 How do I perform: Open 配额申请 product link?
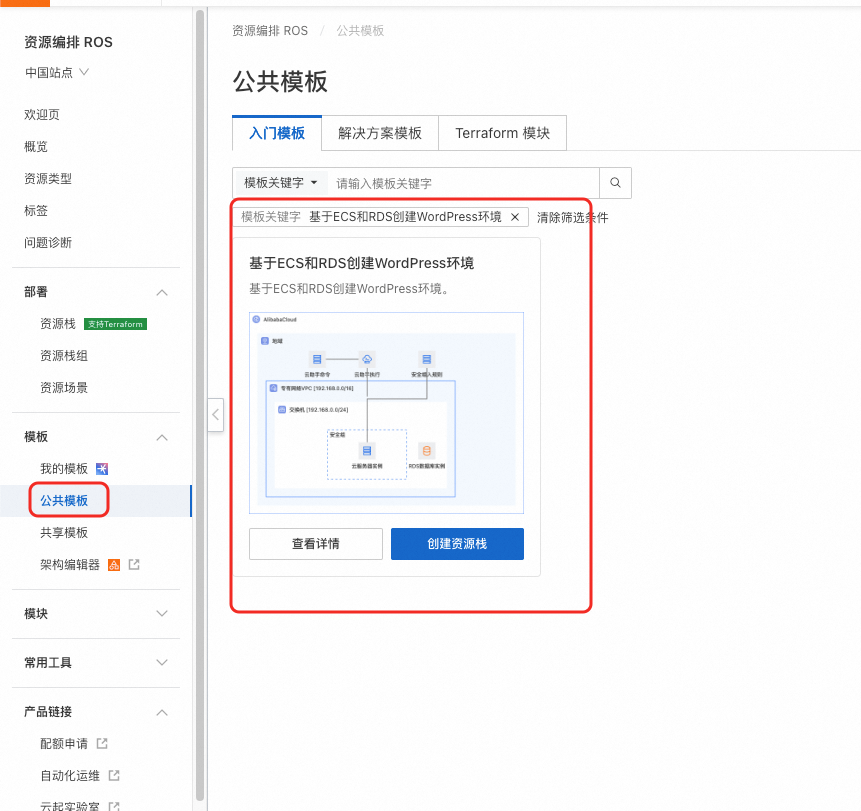pyautogui.click(x=64, y=743)
